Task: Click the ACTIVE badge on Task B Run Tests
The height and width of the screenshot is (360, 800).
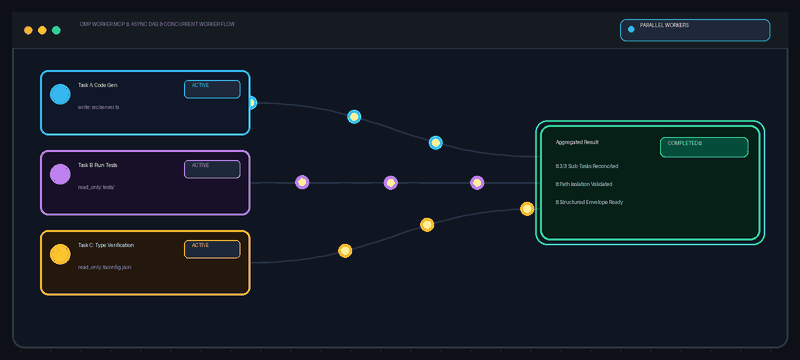Action: pyautogui.click(x=212, y=169)
